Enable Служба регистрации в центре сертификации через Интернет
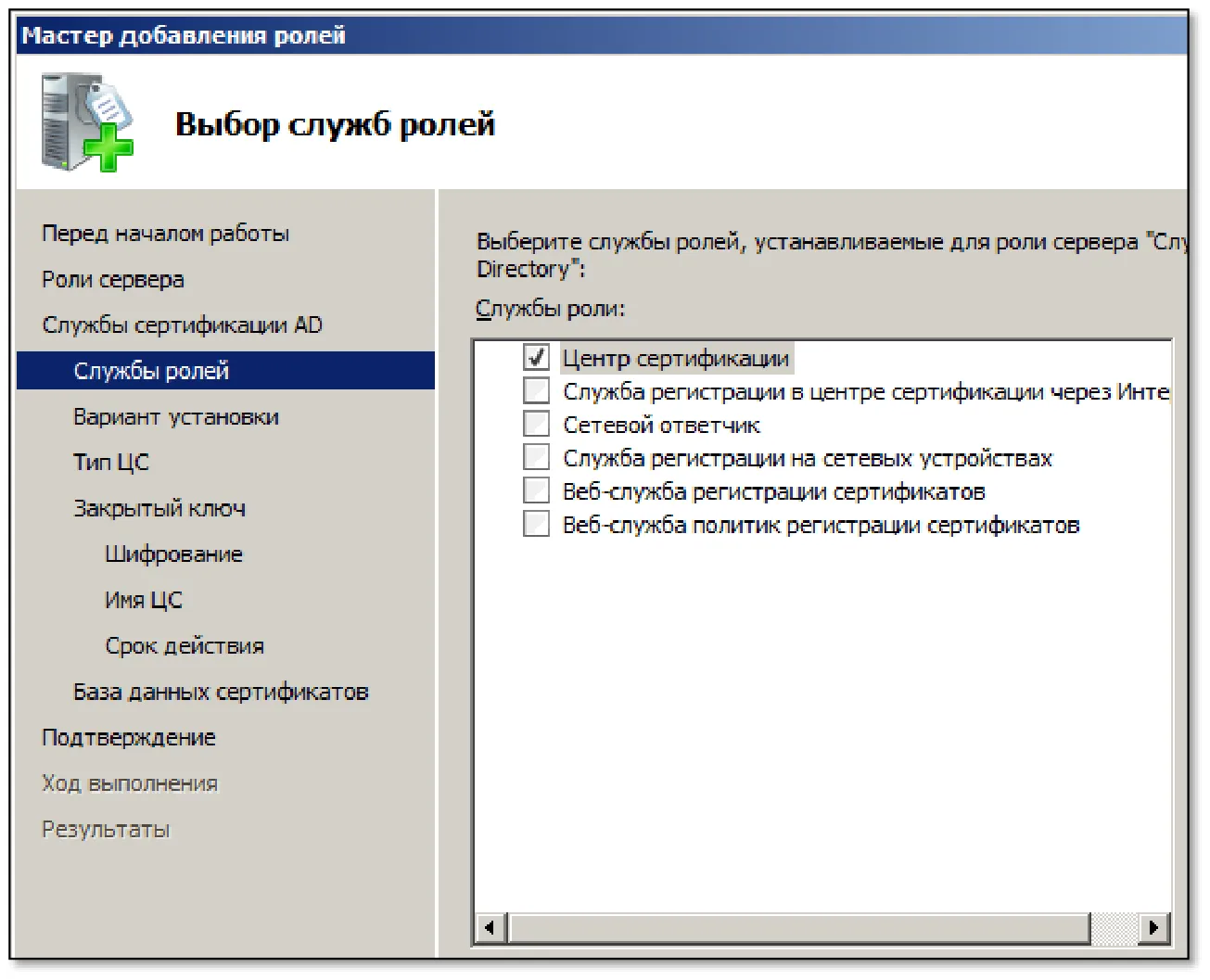1210x980 pixels. 536,390
